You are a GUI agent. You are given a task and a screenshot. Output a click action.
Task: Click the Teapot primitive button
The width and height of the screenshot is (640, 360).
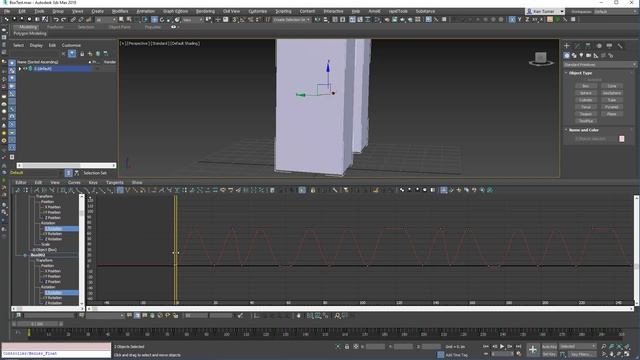tap(586, 114)
